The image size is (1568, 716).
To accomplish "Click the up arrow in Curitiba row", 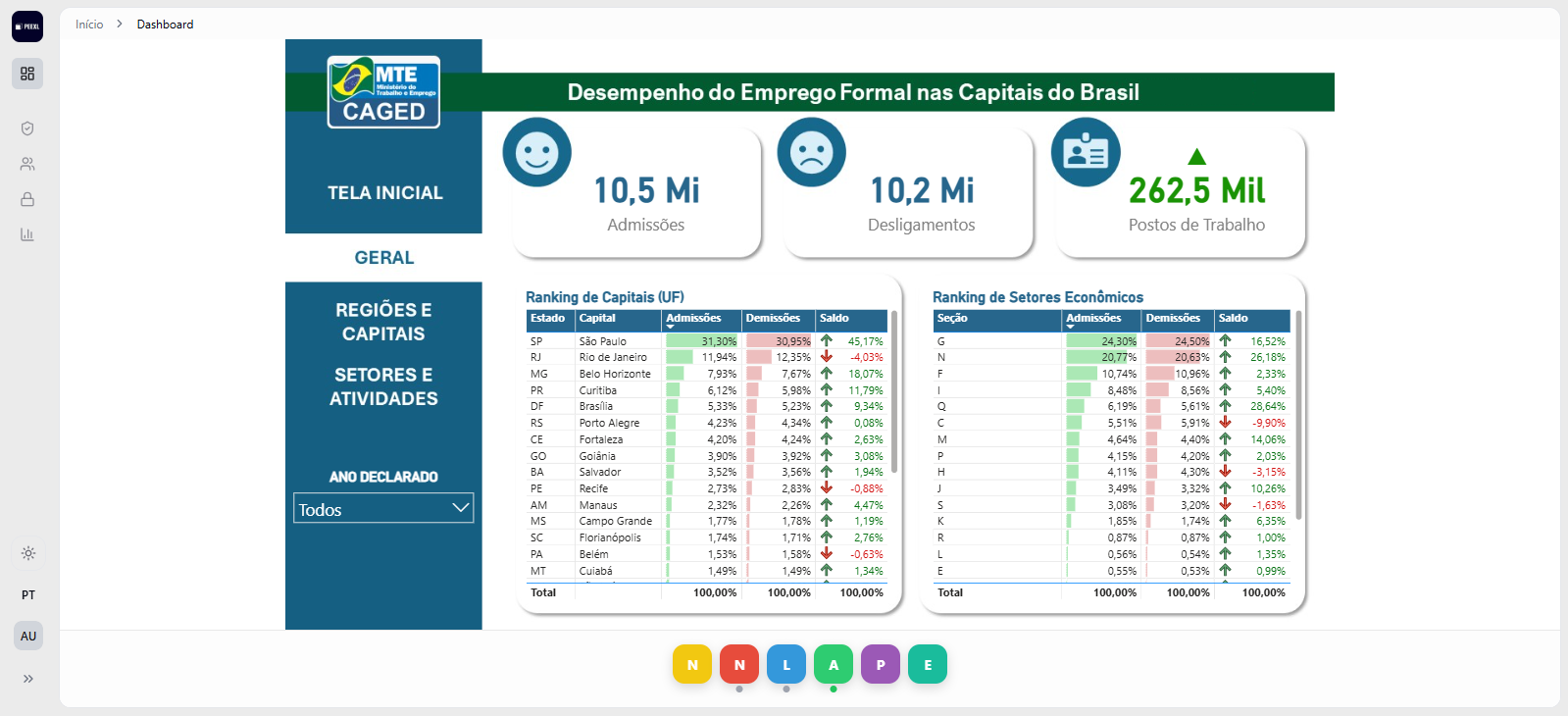I will tap(827, 390).
